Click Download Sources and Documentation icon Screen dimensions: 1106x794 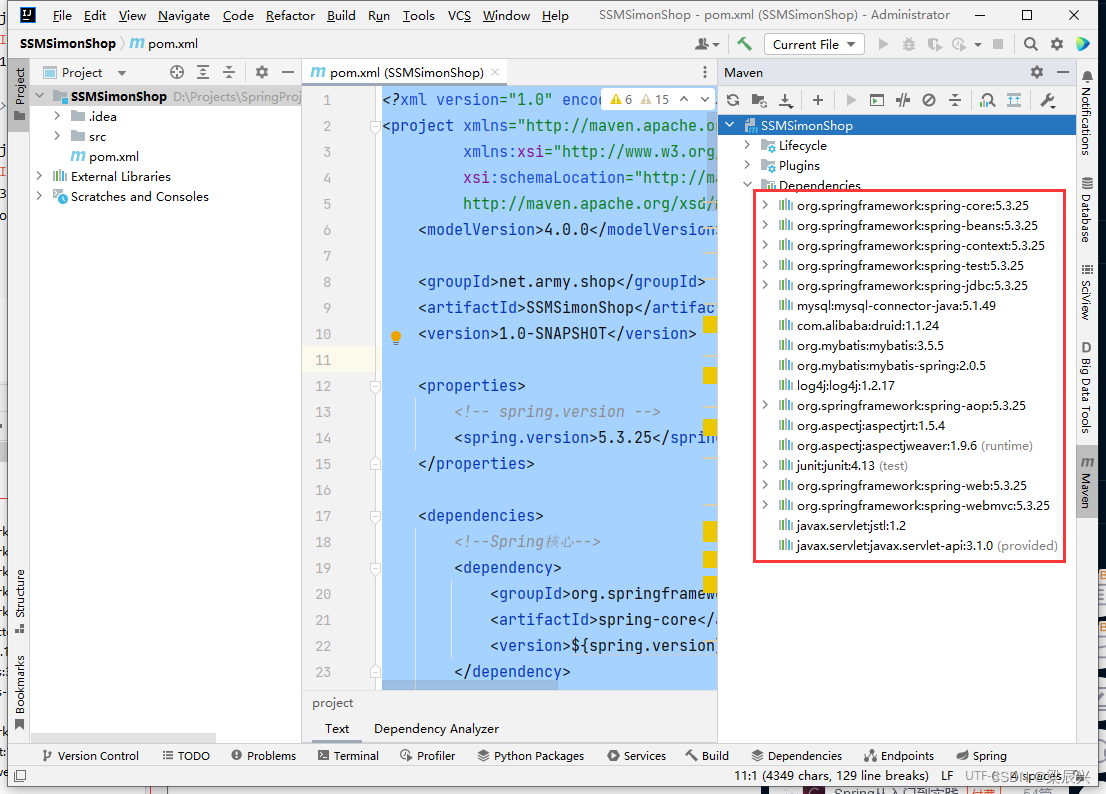pos(785,100)
